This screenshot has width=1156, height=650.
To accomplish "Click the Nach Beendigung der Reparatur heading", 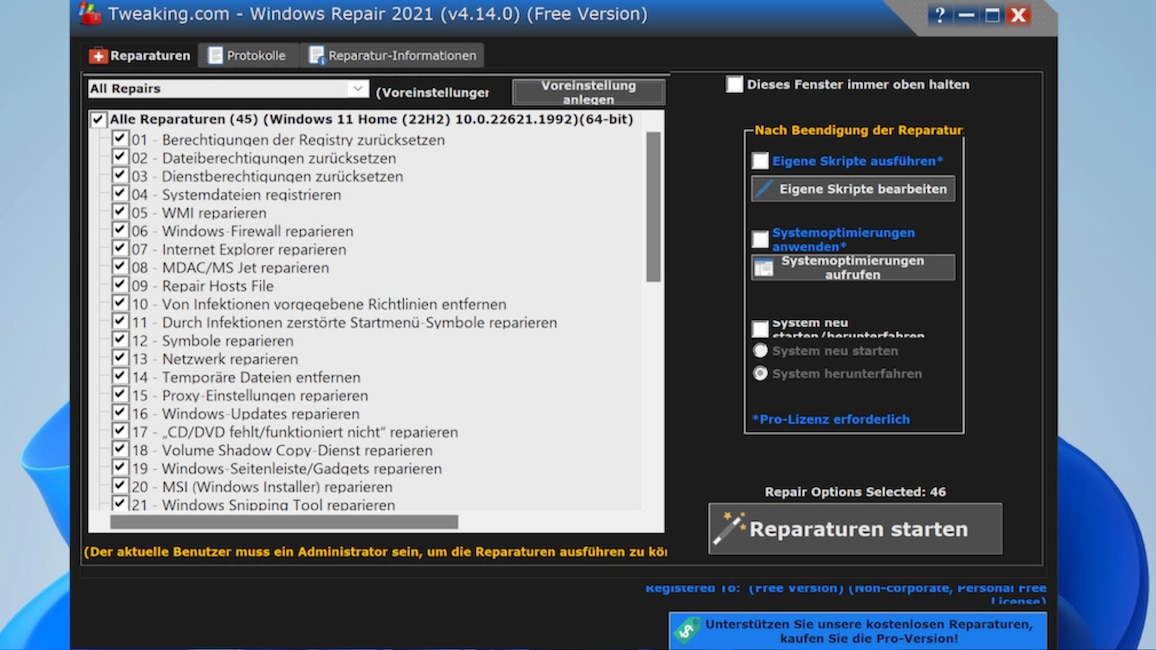I will click(858, 130).
